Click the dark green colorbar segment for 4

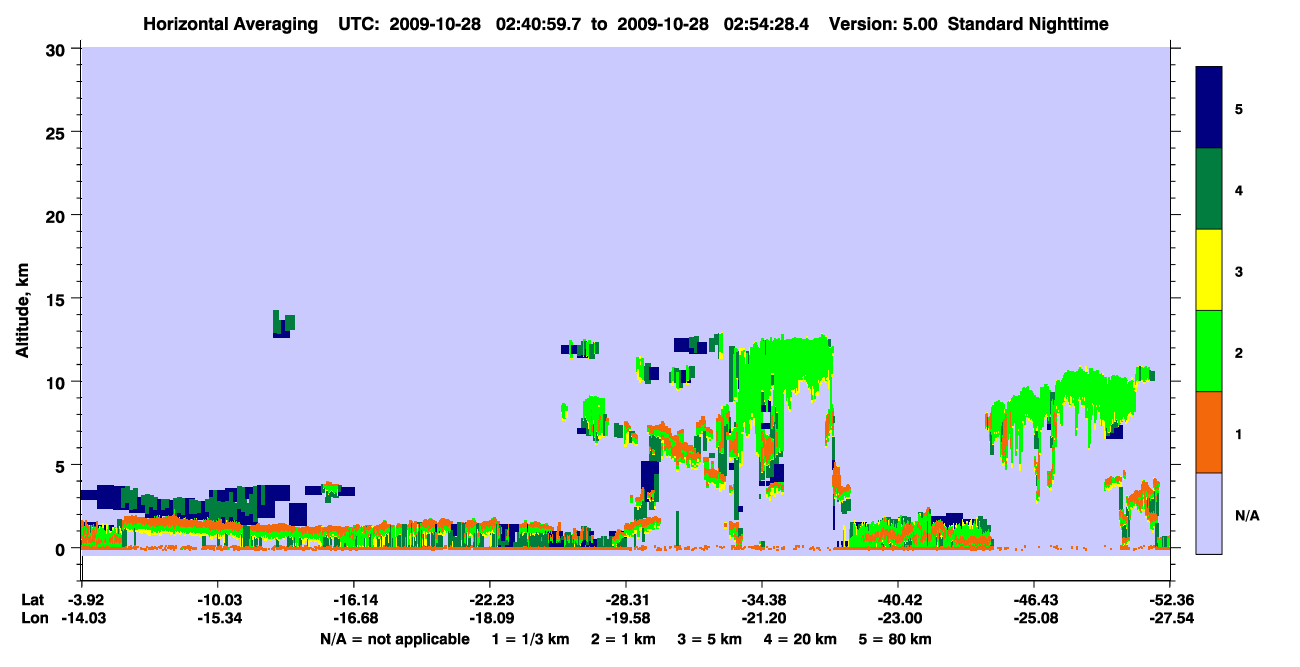[1209, 189]
